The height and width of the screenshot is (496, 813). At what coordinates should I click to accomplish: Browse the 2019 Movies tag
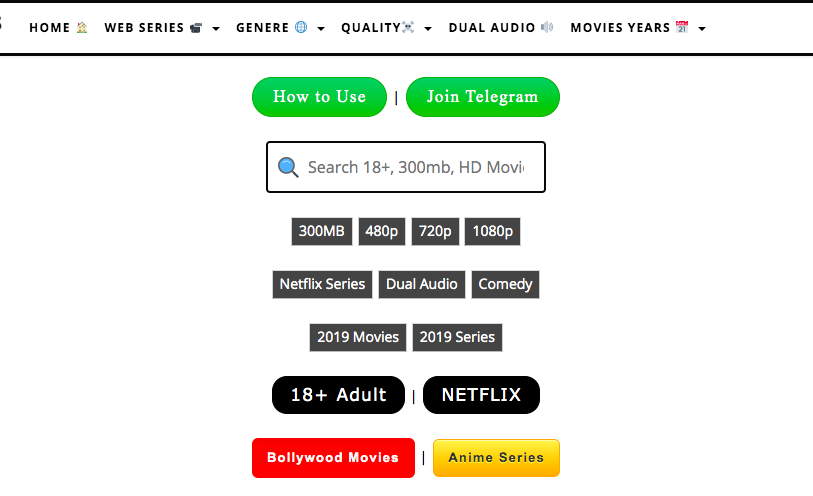point(358,337)
